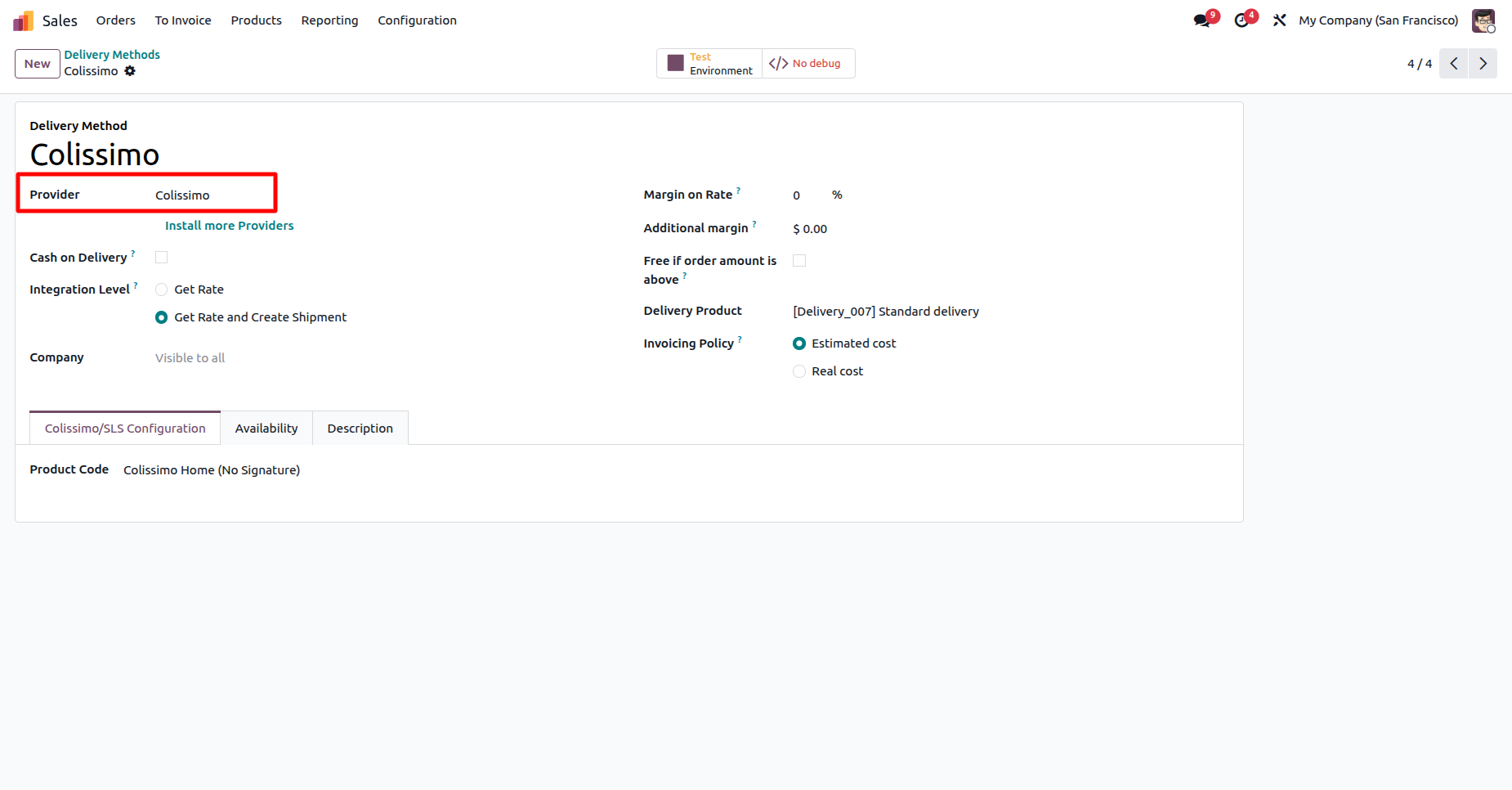Open the My Company switcher
1512x790 pixels.
tap(1378, 20)
